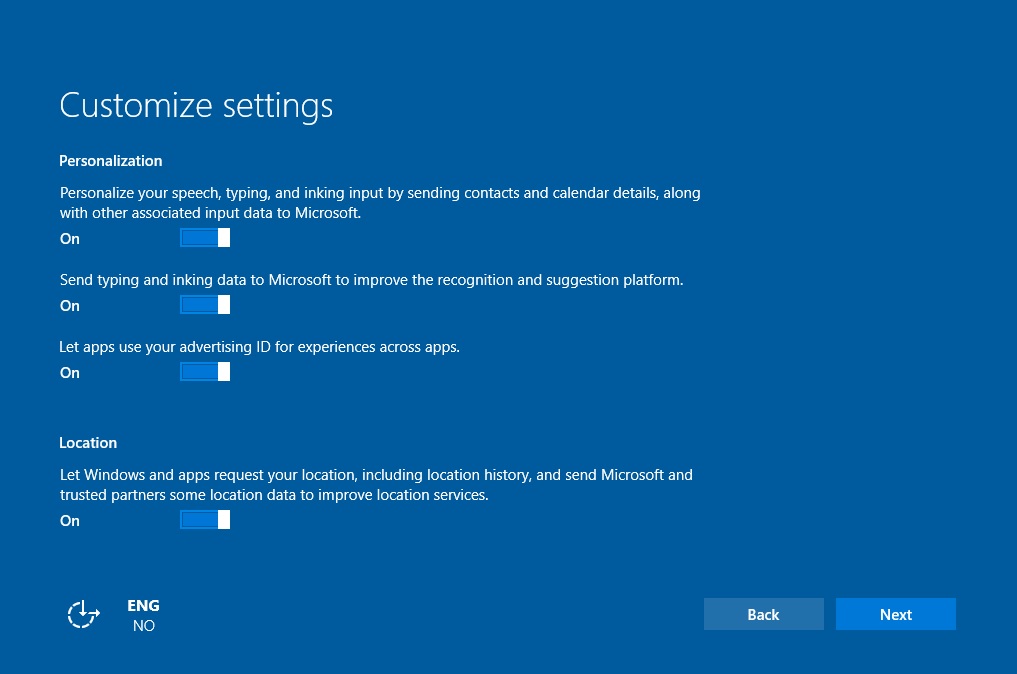Click the Back button
Viewport: 1017px width, 674px height.
pyautogui.click(x=763, y=614)
